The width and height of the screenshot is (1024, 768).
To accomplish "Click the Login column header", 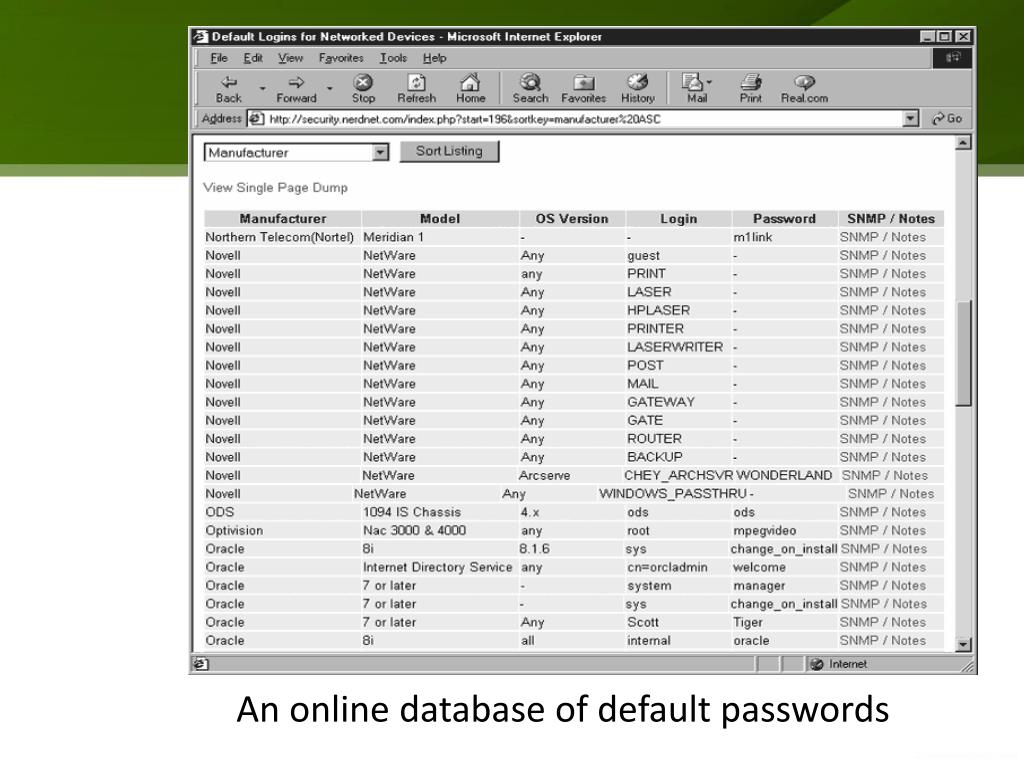I will 678,219.
